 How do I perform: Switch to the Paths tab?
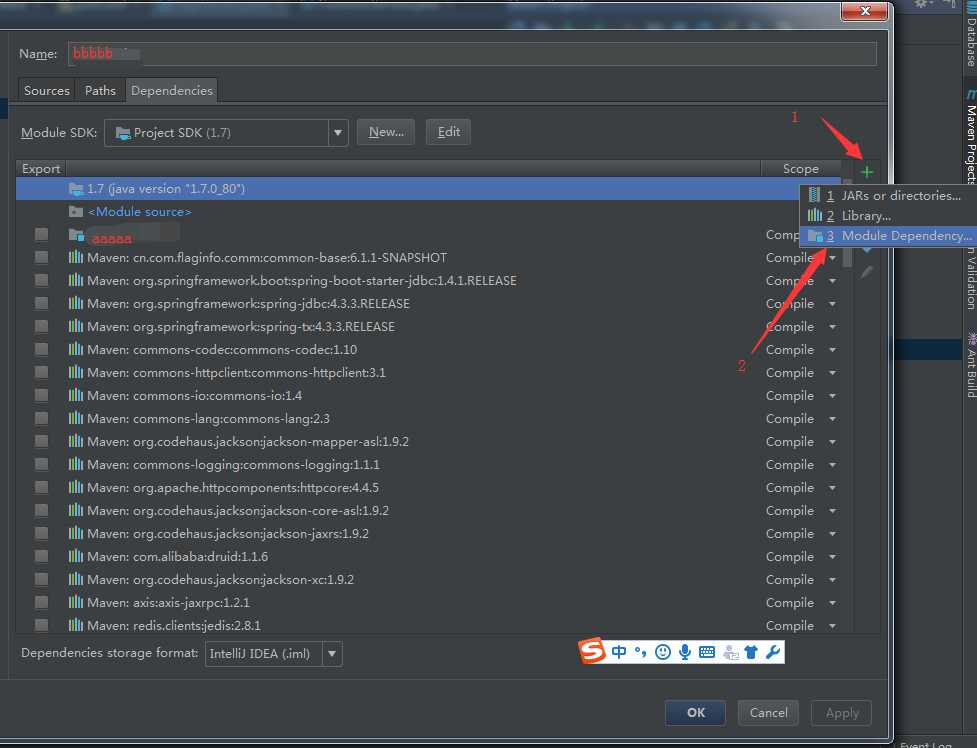tap(100, 90)
